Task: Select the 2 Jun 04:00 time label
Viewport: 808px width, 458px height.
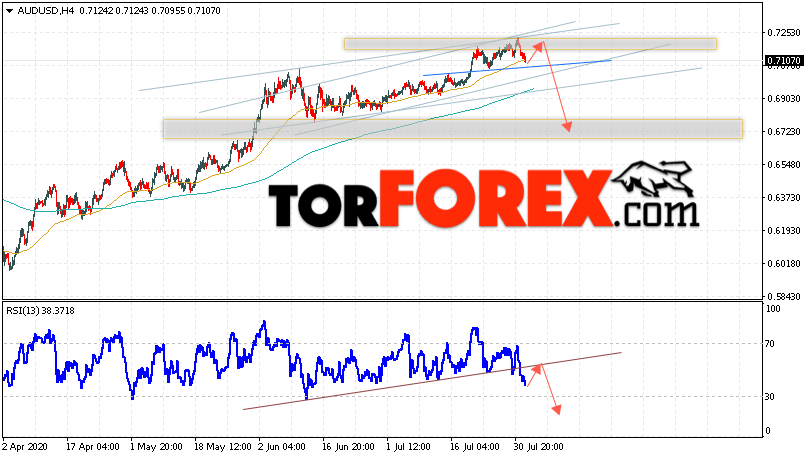Action: coord(282,447)
